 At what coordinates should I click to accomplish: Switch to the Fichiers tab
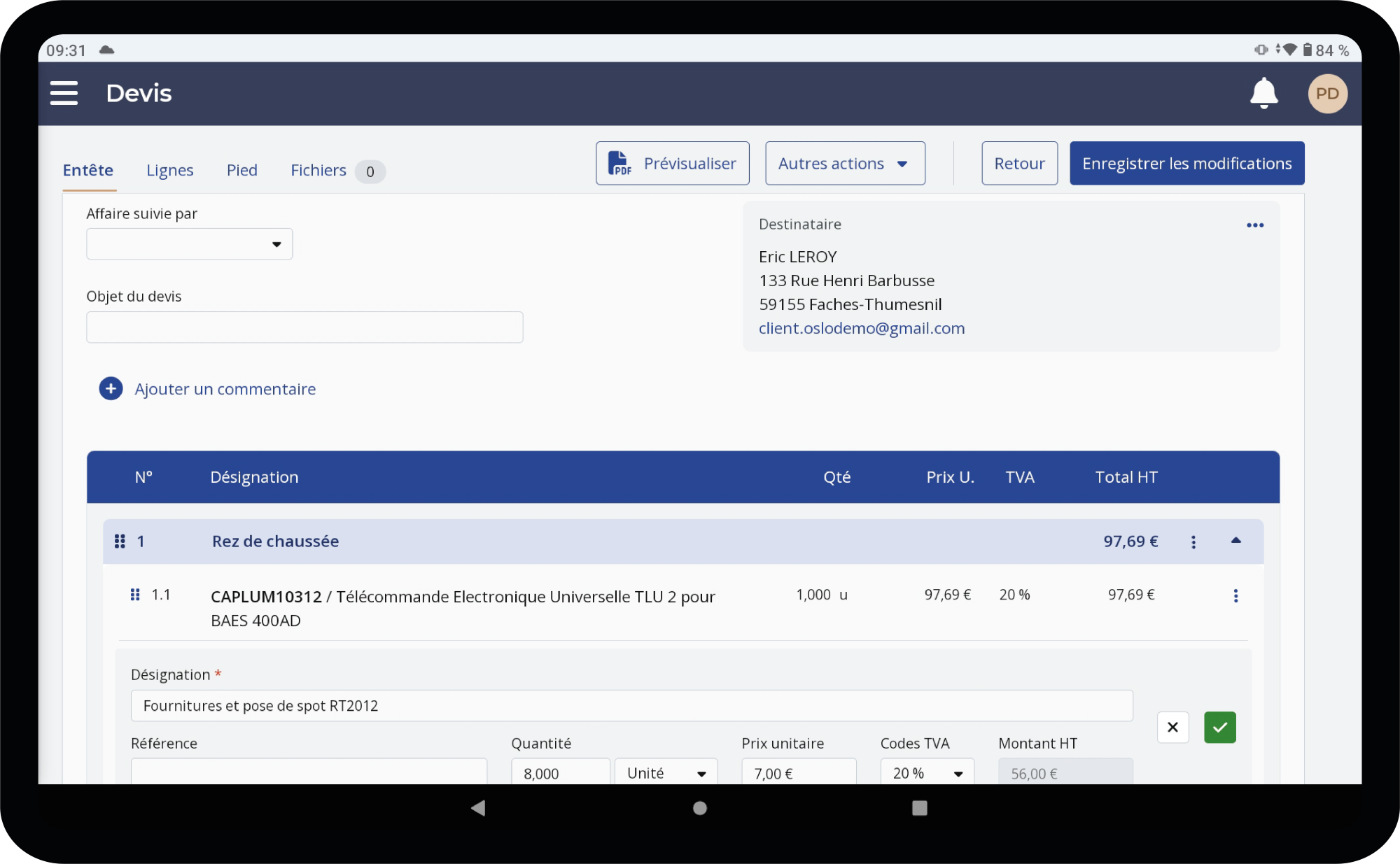point(318,170)
